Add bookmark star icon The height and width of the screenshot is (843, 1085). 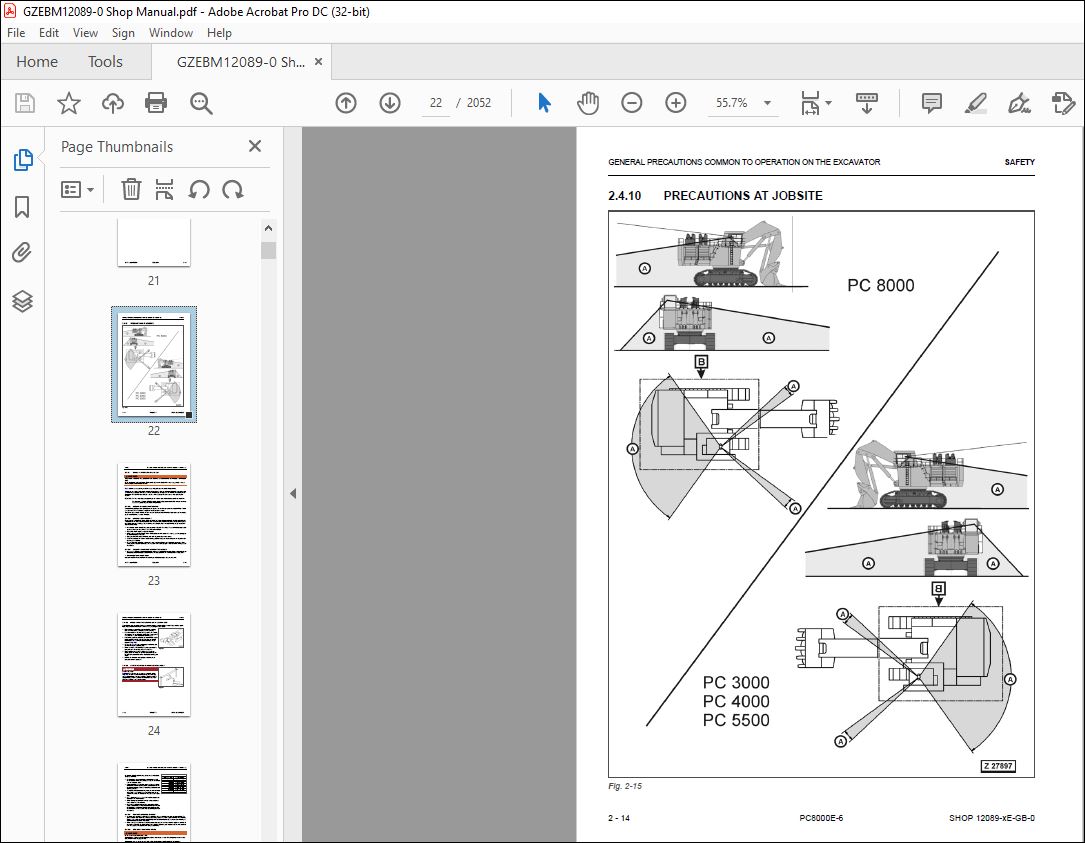[x=69, y=103]
